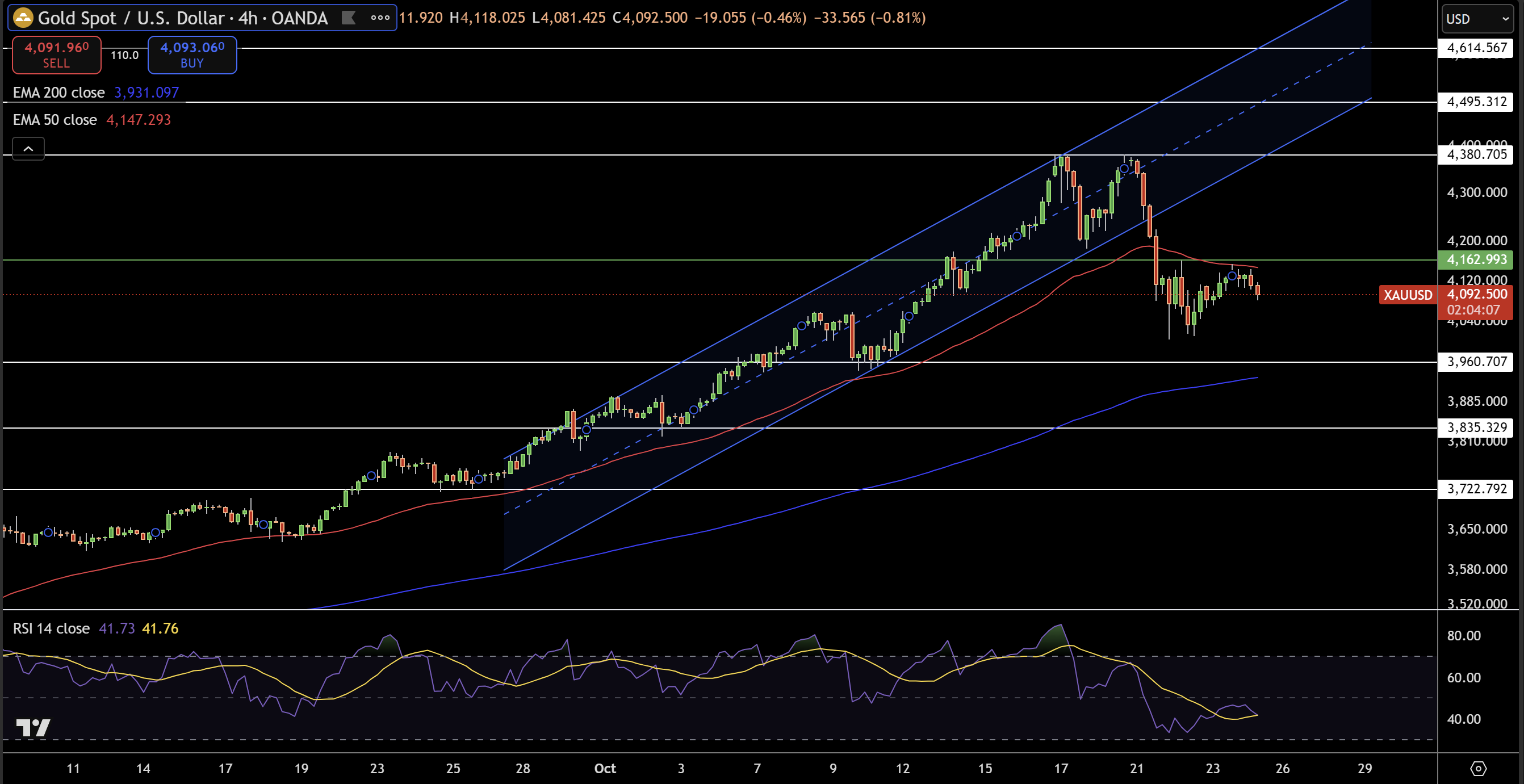Click the 4,614.567 horizontal line price label

[x=1476, y=48]
